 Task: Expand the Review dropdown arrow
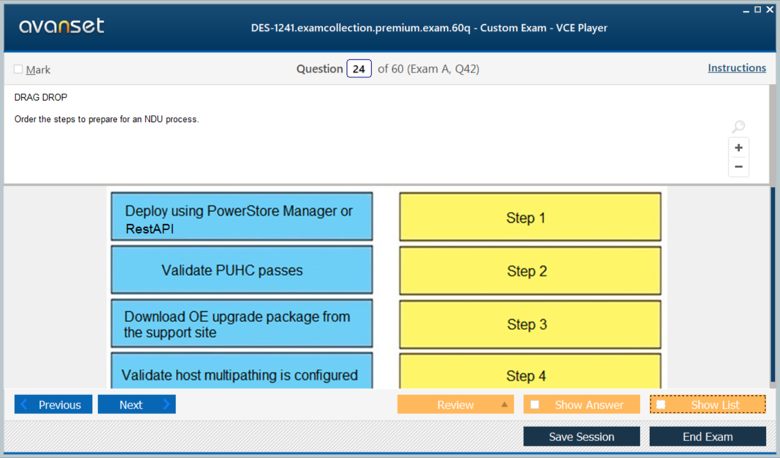click(x=504, y=404)
